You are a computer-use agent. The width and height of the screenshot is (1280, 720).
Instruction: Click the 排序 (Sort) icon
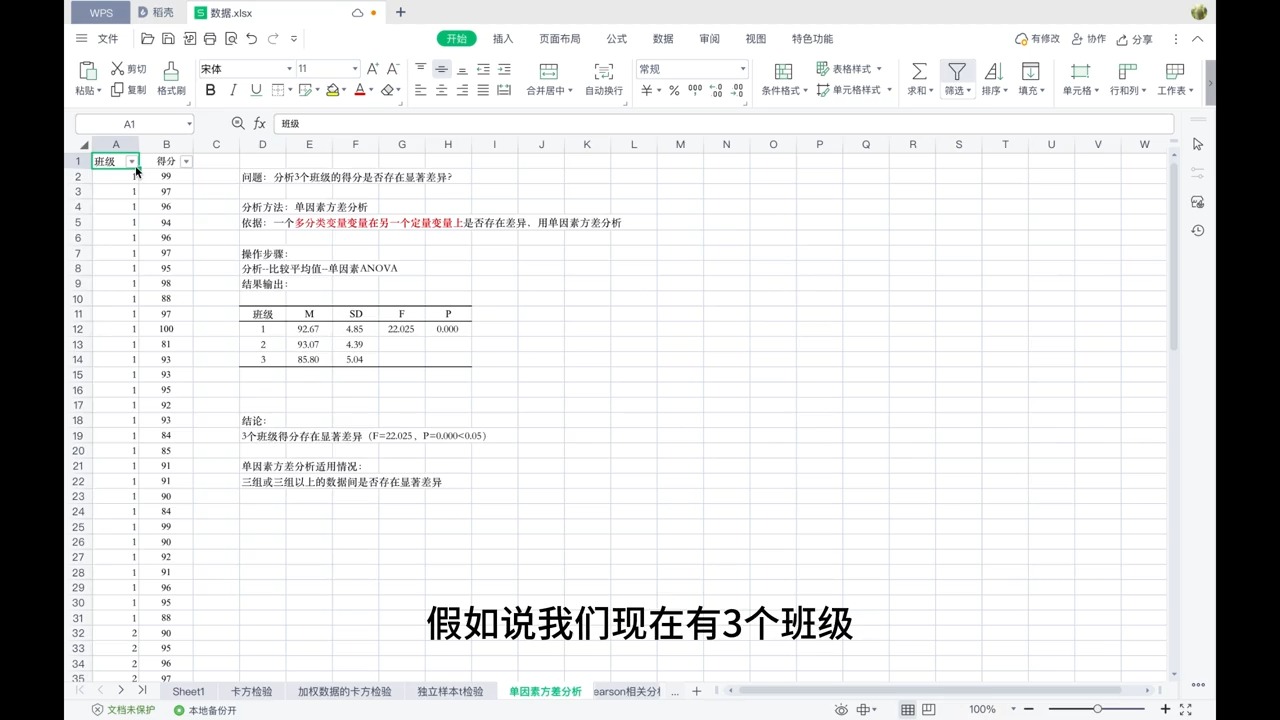click(992, 78)
